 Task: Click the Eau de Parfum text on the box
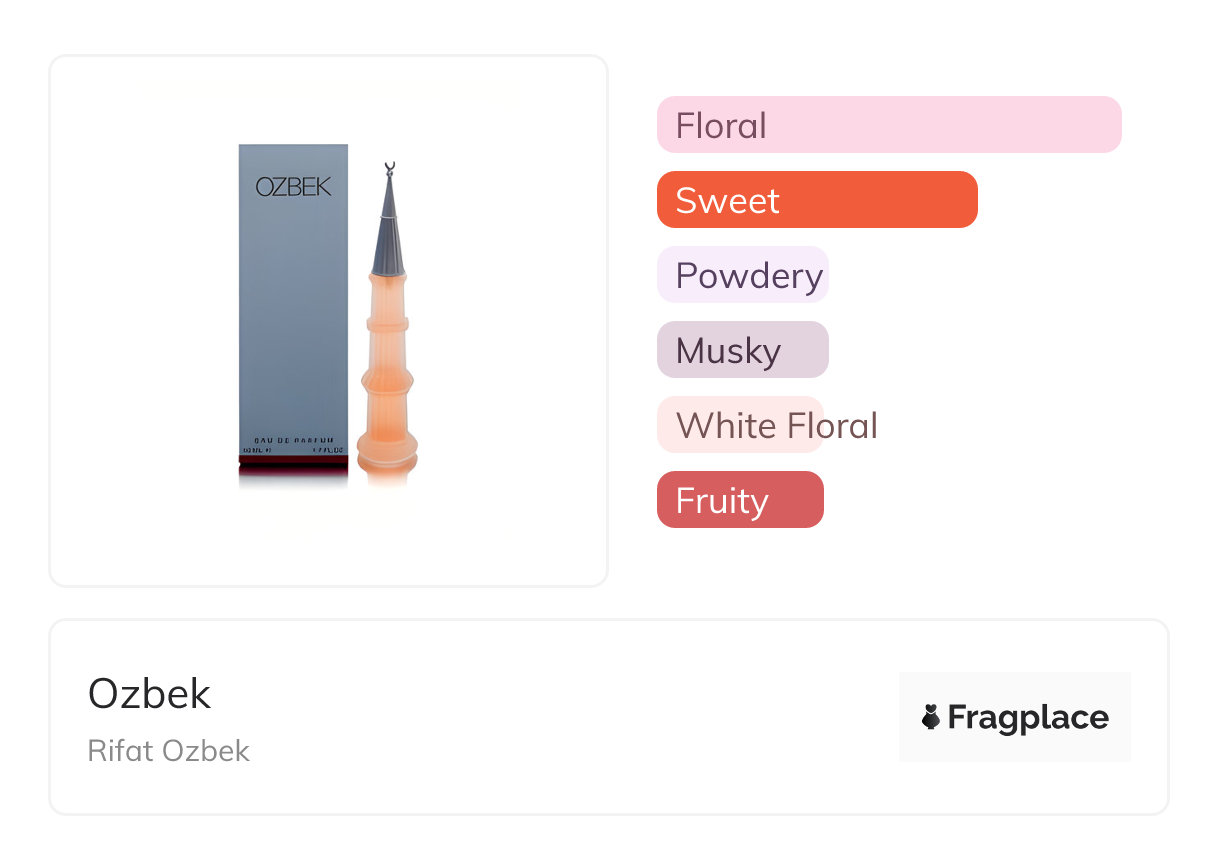tap(292, 440)
